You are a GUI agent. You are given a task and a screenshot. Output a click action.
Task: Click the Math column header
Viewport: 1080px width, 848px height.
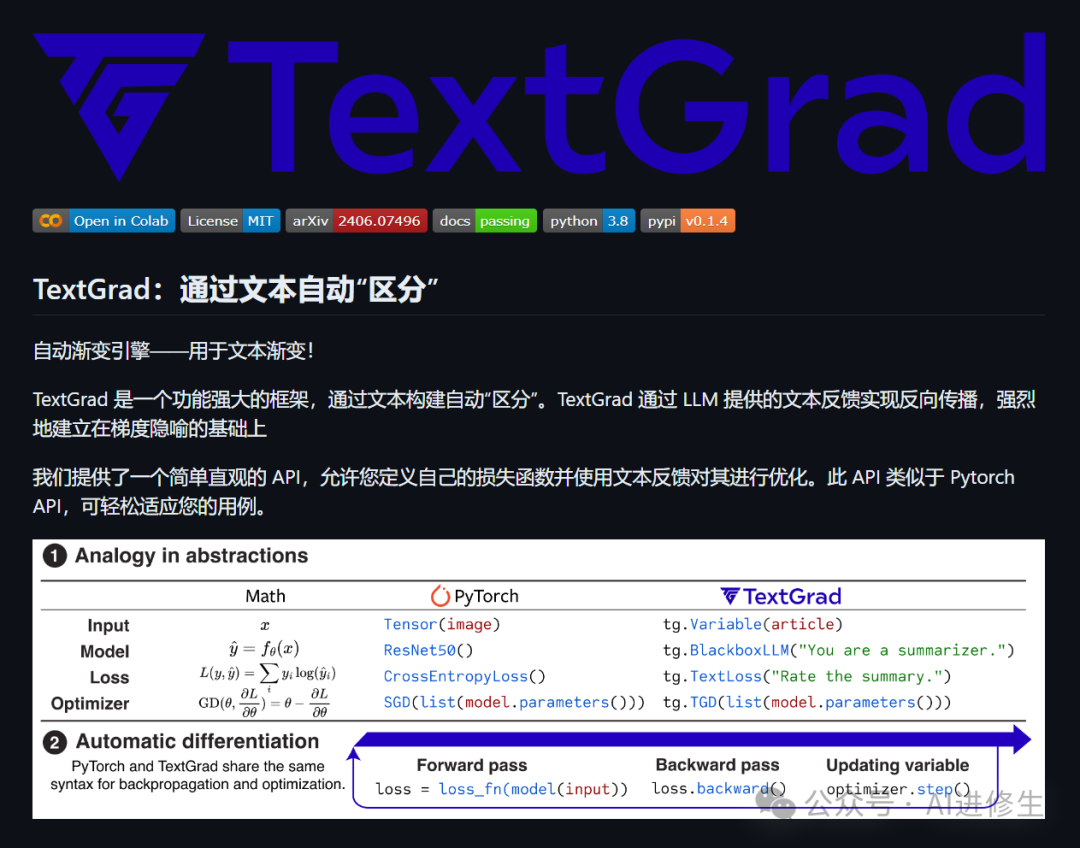pyautogui.click(x=265, y=596)
